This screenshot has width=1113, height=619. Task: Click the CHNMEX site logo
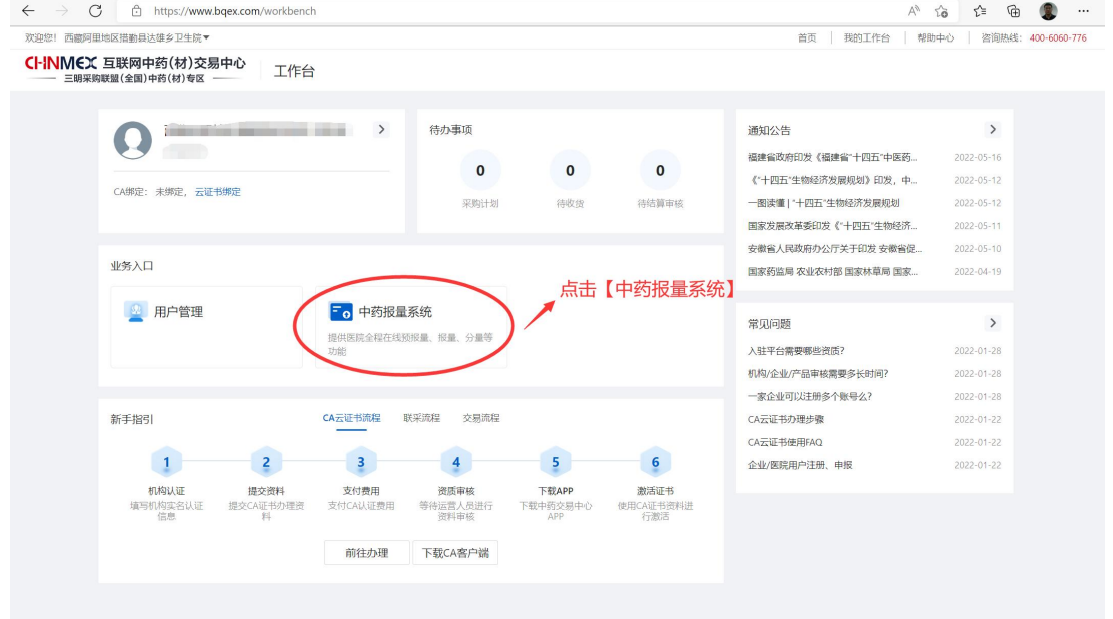click(135, 69)
